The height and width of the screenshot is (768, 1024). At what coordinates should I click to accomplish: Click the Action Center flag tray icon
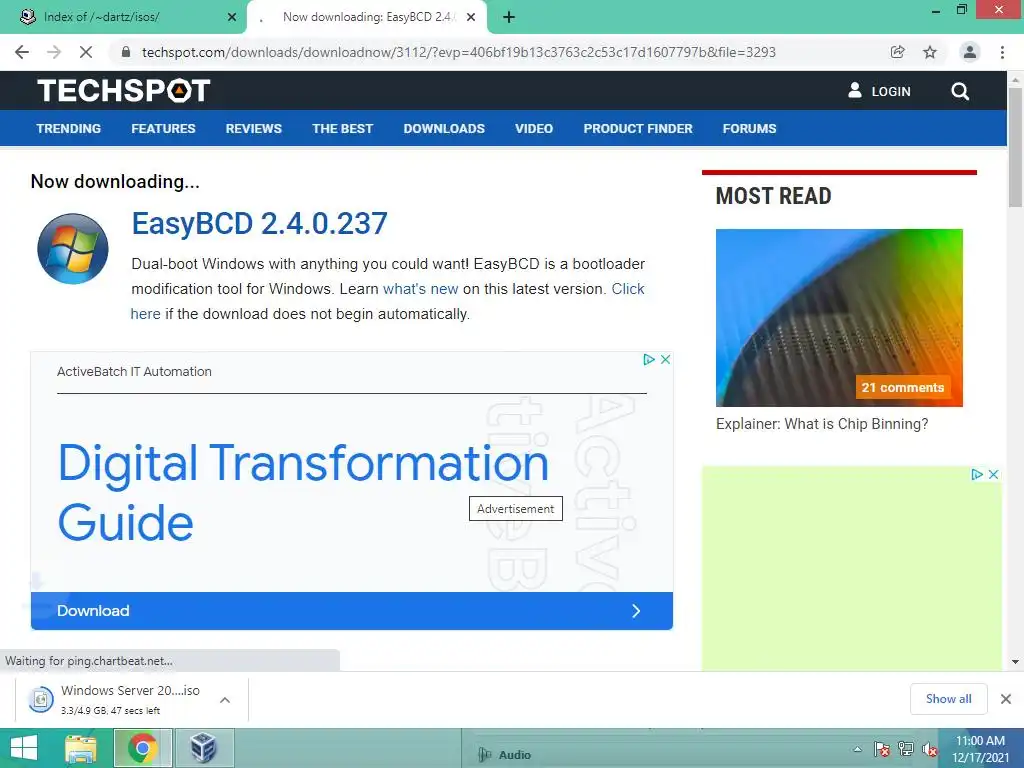pos(882,749)
